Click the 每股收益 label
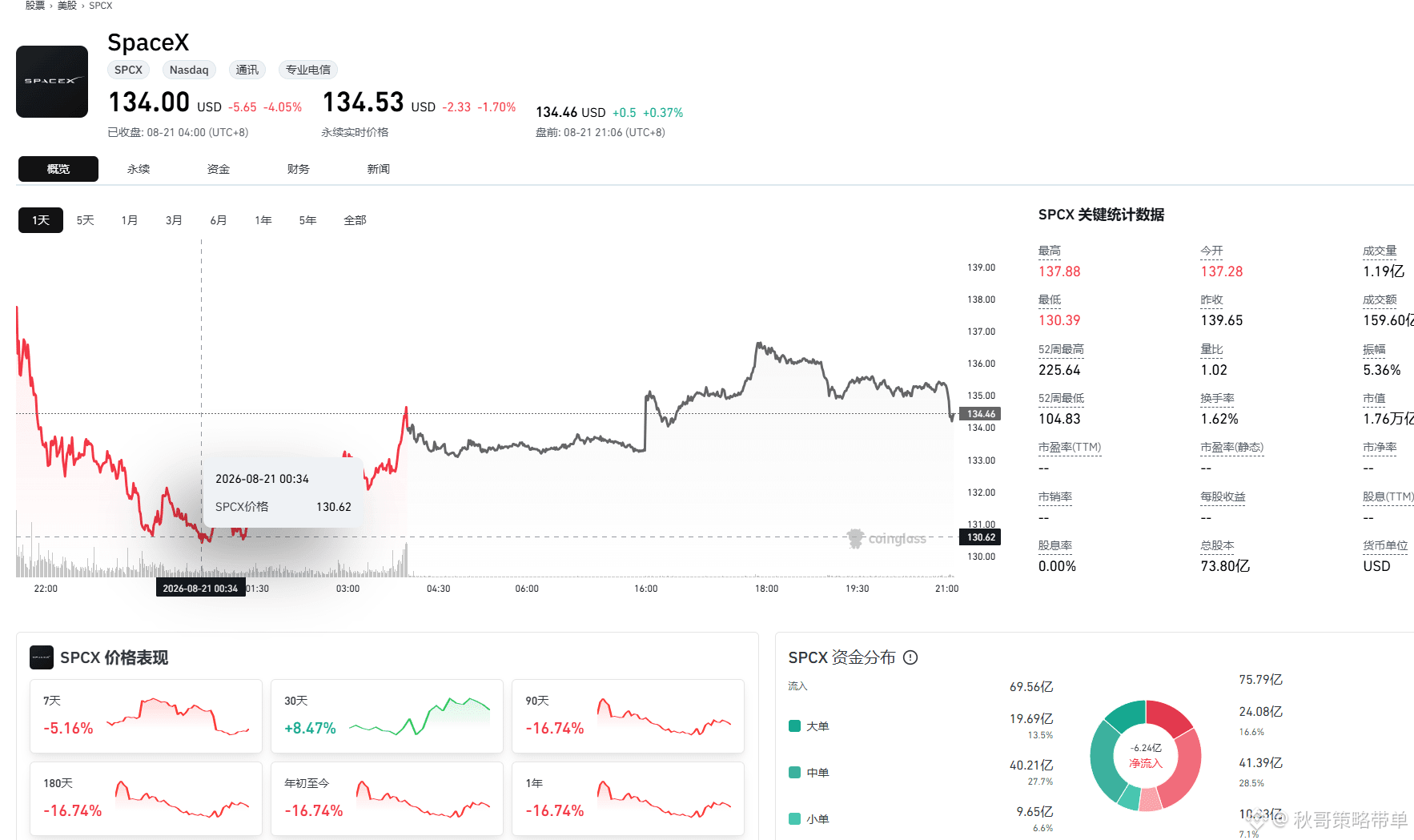The image size is (1414, 840). pyautogui.click(x=1223, y=496)
